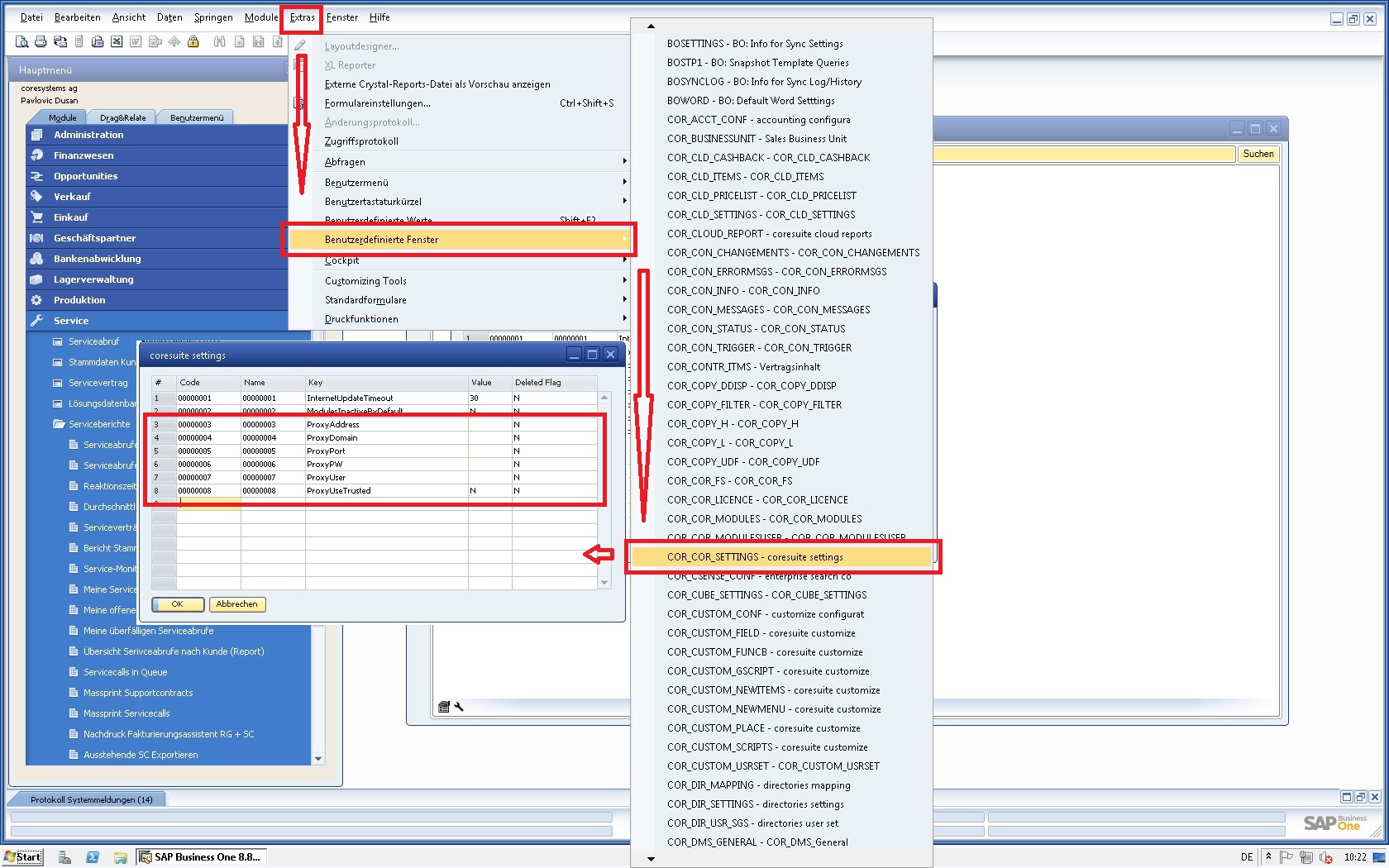Collapse the Serviceberichte folder
1389x868 pixels.
pyautogui.click(x=59, y=424)
